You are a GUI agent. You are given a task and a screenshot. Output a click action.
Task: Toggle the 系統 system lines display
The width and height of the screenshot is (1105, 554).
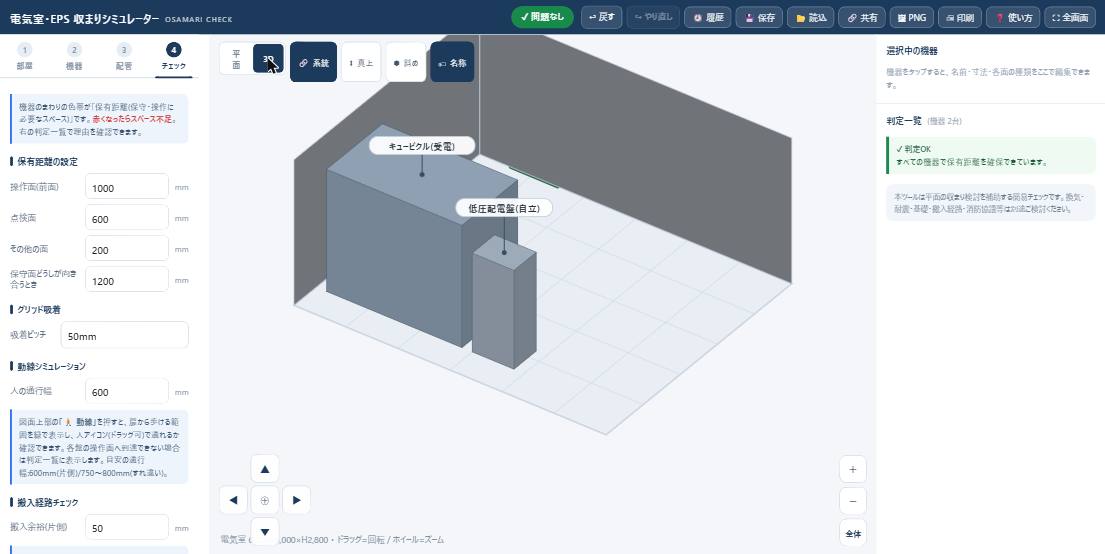click(x=314, y=63)
